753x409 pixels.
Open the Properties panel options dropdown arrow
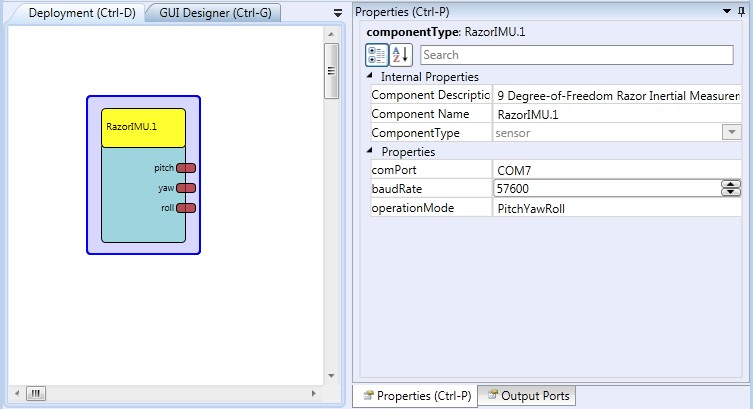727,11
